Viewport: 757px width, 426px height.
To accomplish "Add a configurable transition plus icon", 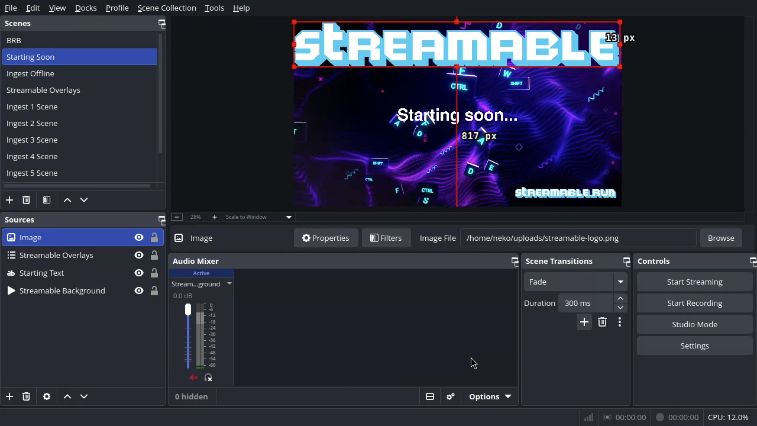I will tap(584, 322).
